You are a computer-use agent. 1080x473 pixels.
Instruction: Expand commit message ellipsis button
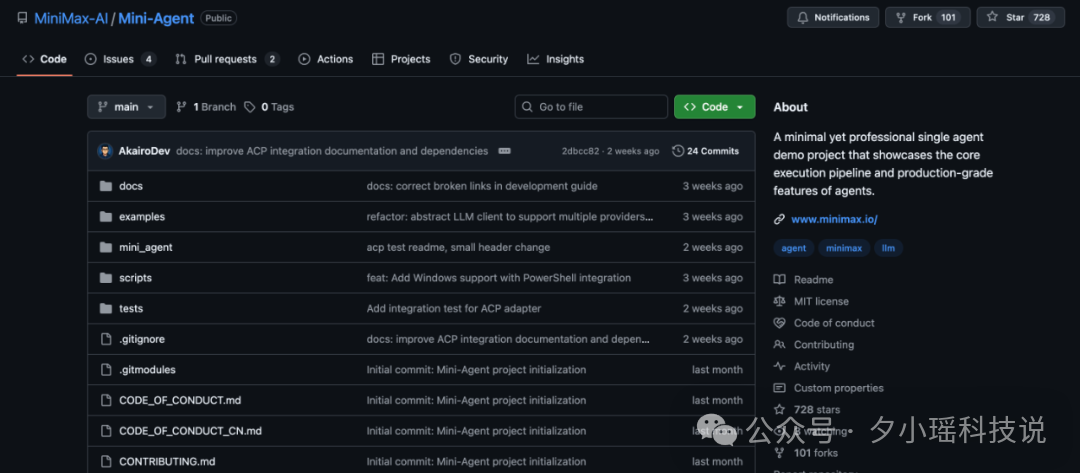504,151
